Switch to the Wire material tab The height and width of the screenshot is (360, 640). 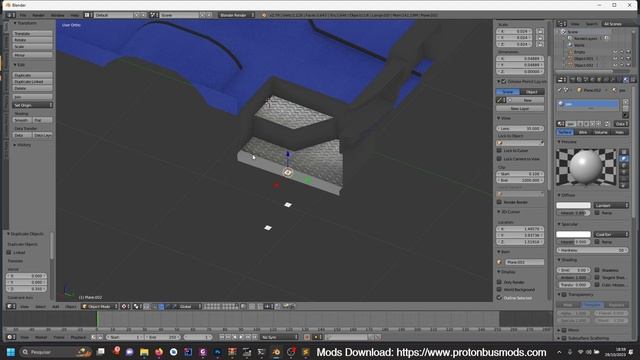point(583,132)
